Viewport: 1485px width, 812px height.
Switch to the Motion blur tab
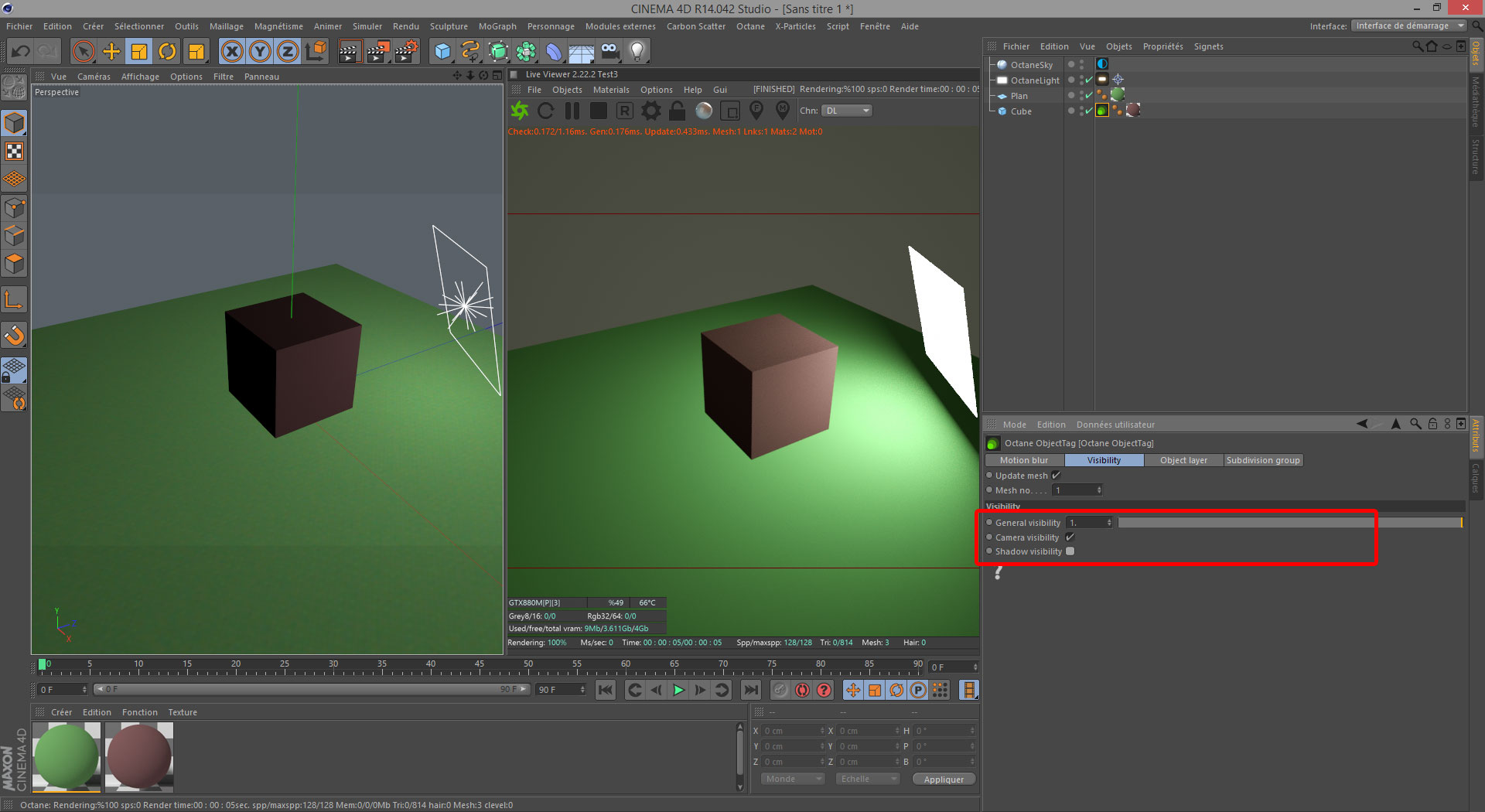1023,460
